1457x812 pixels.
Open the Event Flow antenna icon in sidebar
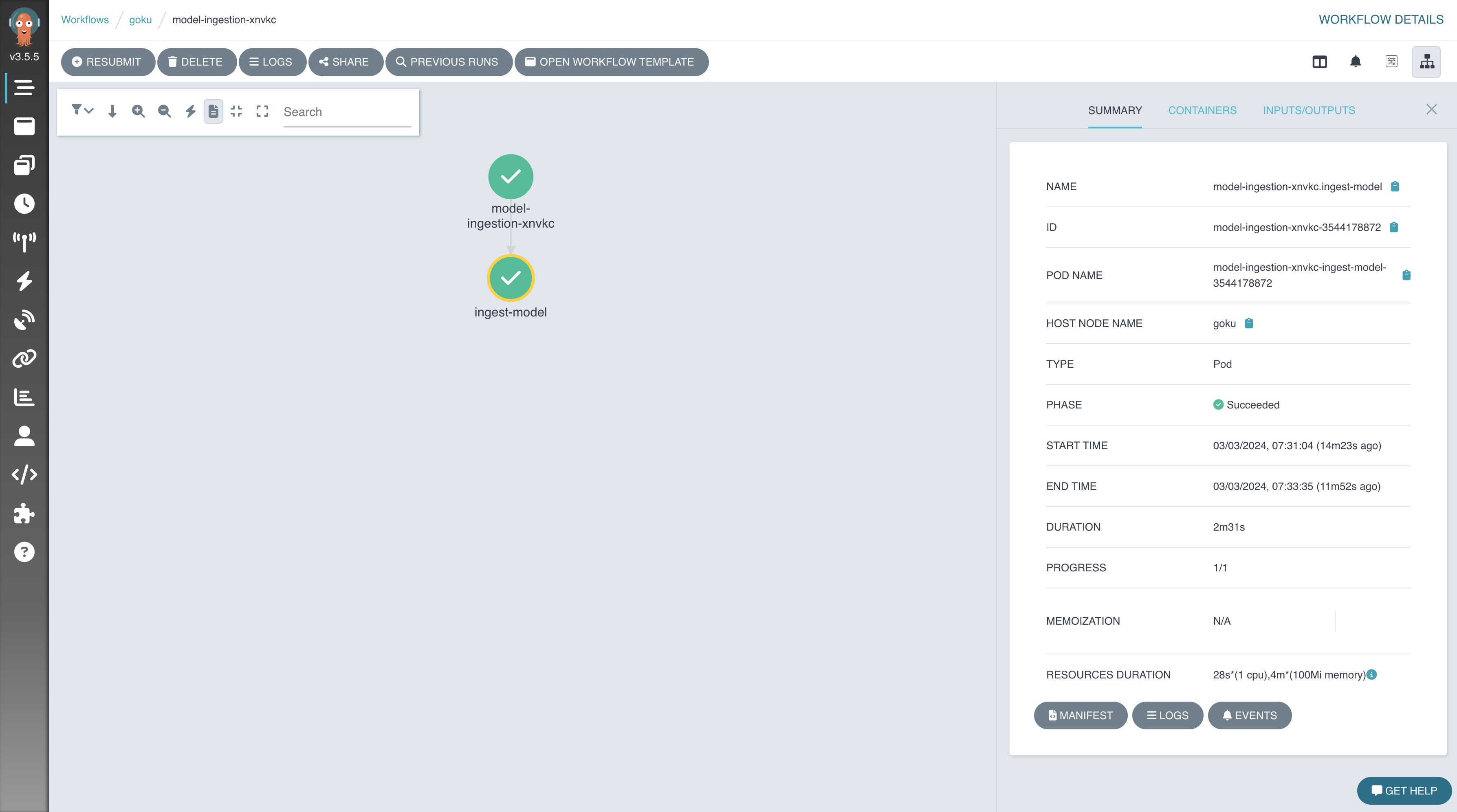click(x=24, y=242)
